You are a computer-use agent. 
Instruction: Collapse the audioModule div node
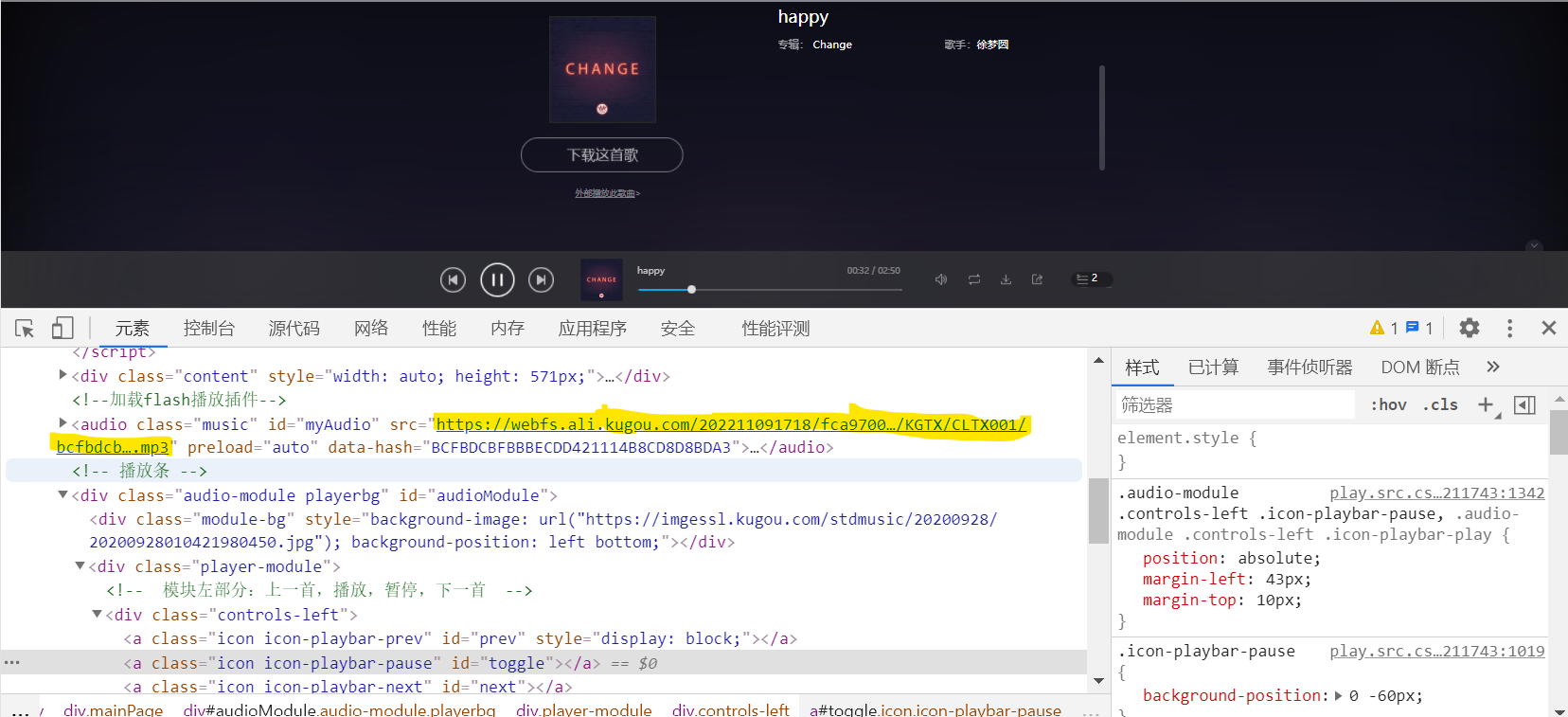point(62,494)
